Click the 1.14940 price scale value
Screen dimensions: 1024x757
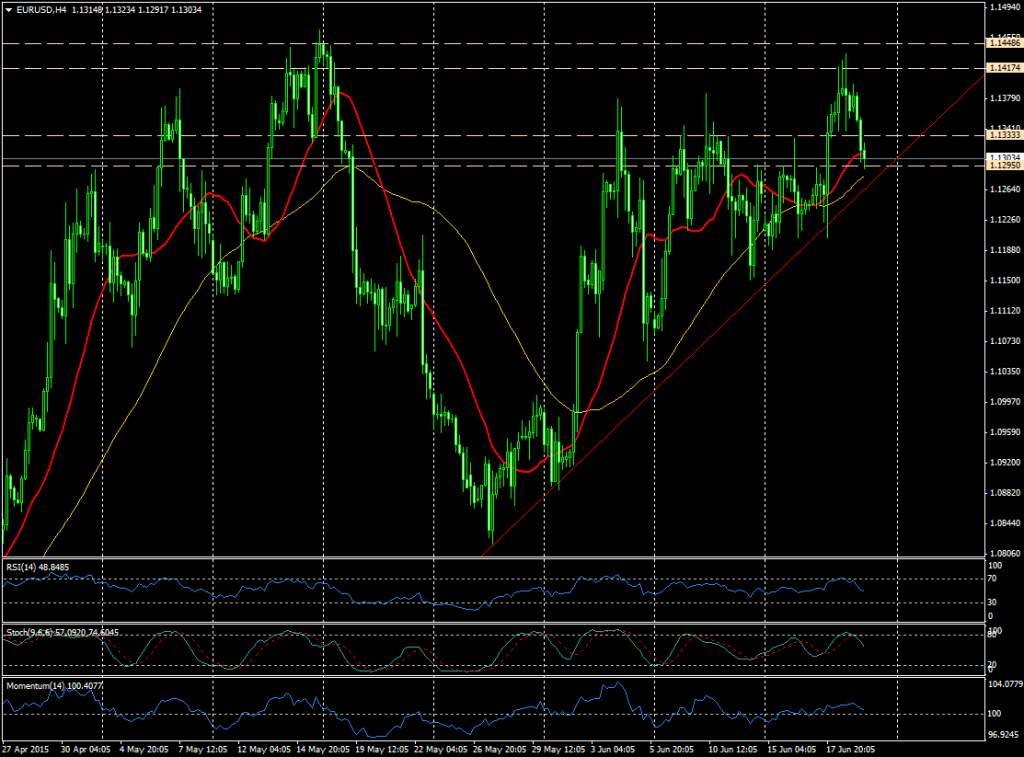[x=1003, y=8]
